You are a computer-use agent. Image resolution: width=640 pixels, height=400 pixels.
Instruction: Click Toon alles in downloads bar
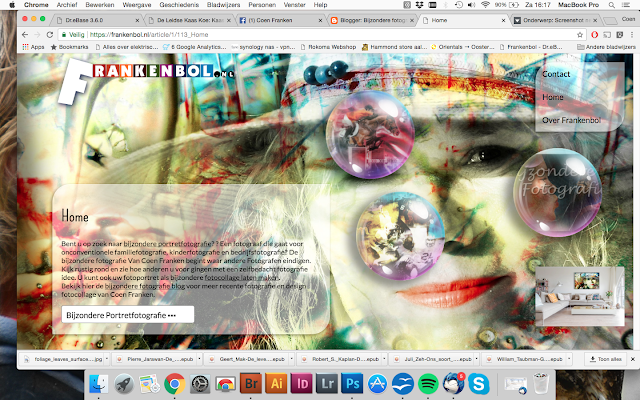pos(606,359)
